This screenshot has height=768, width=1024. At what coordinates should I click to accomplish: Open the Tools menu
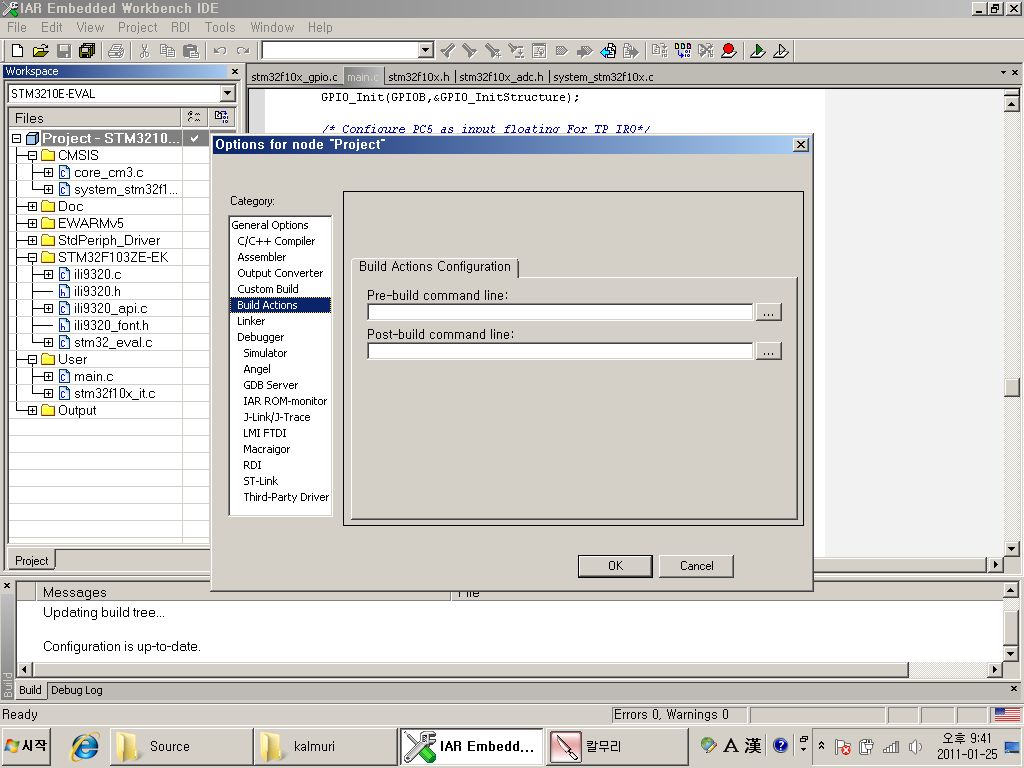[219, 27]
